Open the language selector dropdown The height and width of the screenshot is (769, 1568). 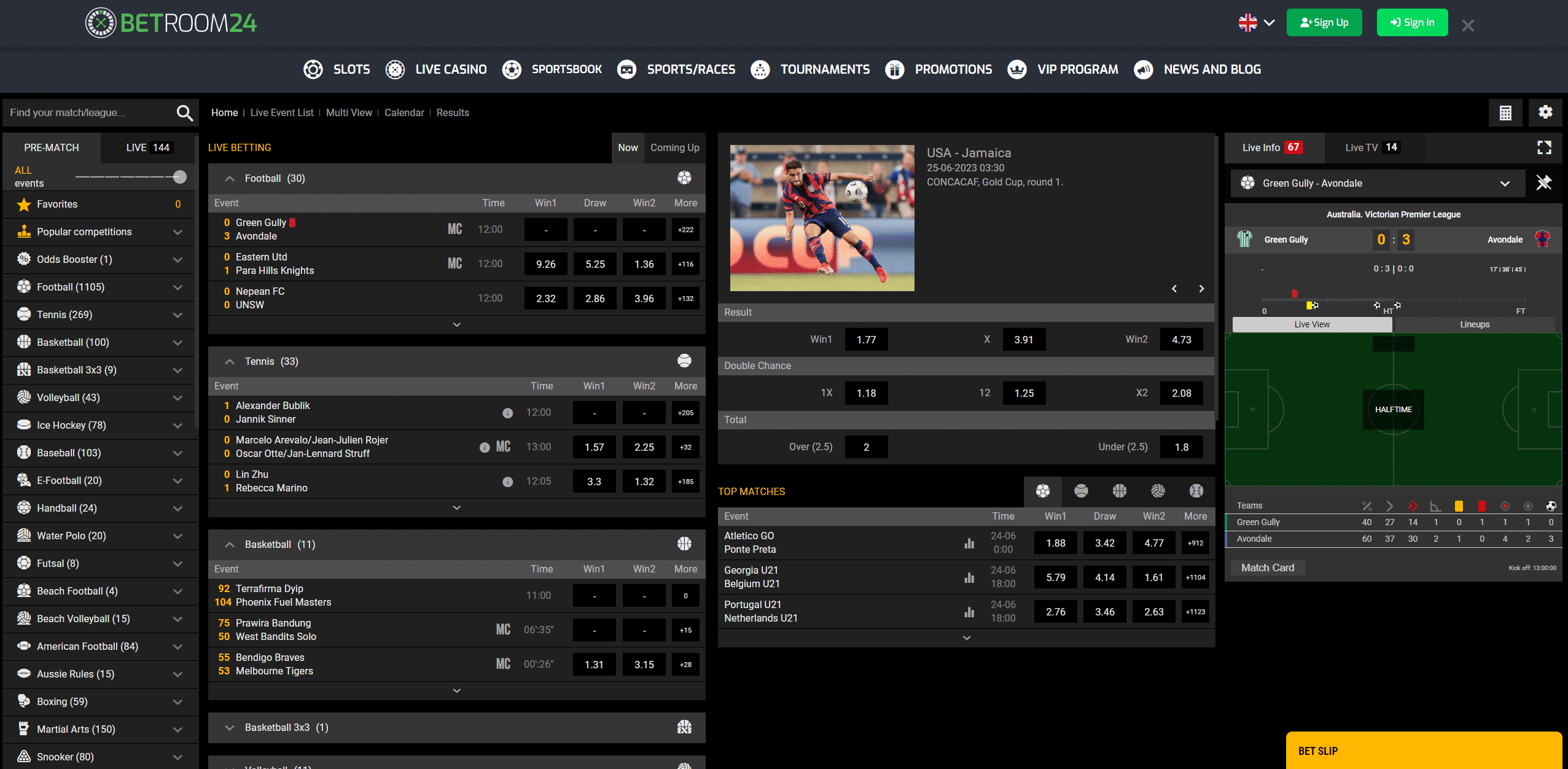click(1257, 23)
